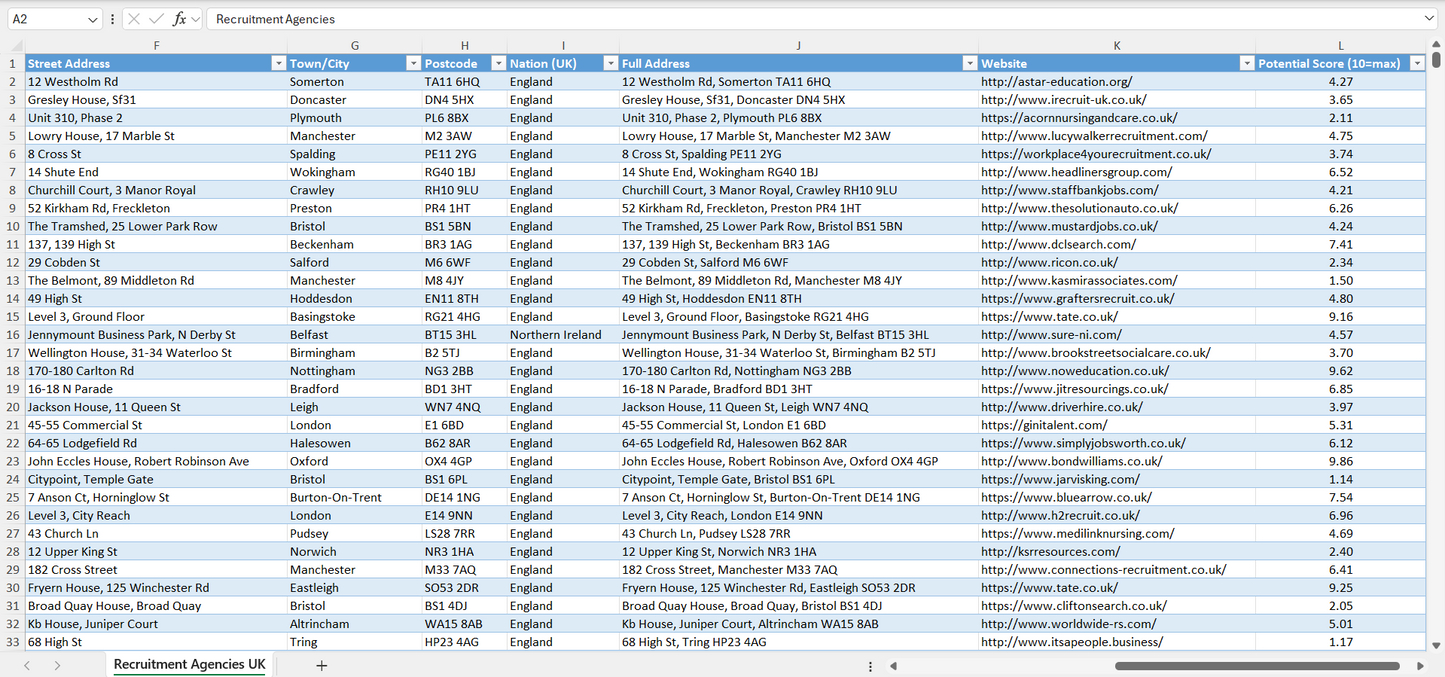1445x677 pixels.
Task: Click the vertical dots icon beside Name Box
Action: point(112,18)
